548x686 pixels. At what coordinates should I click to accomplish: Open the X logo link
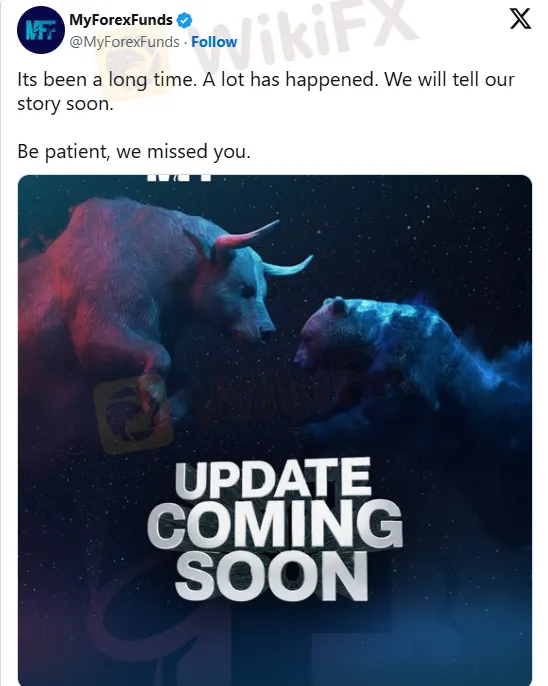[520, 19]
